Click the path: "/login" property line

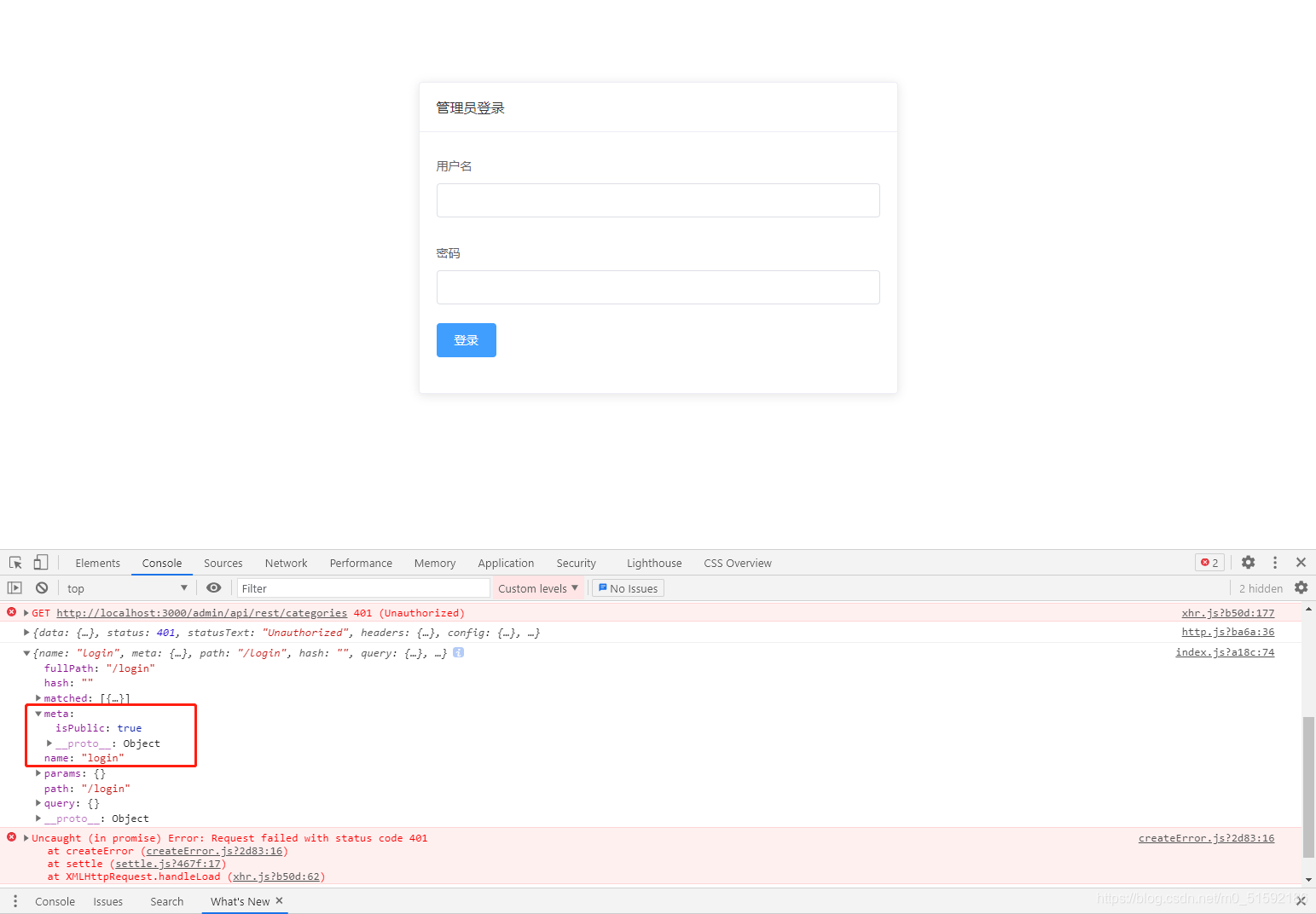[x=87, y=789]
